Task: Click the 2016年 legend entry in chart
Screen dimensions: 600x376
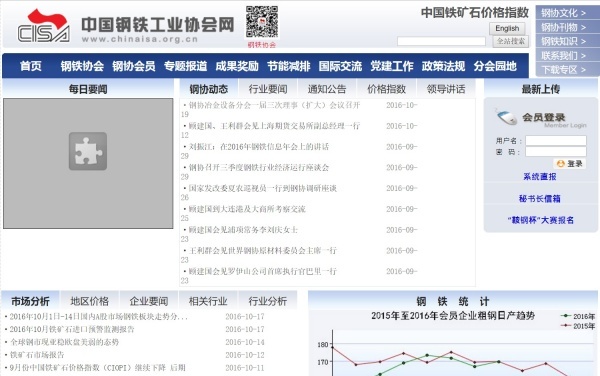Action: click(x=578, y=316)
